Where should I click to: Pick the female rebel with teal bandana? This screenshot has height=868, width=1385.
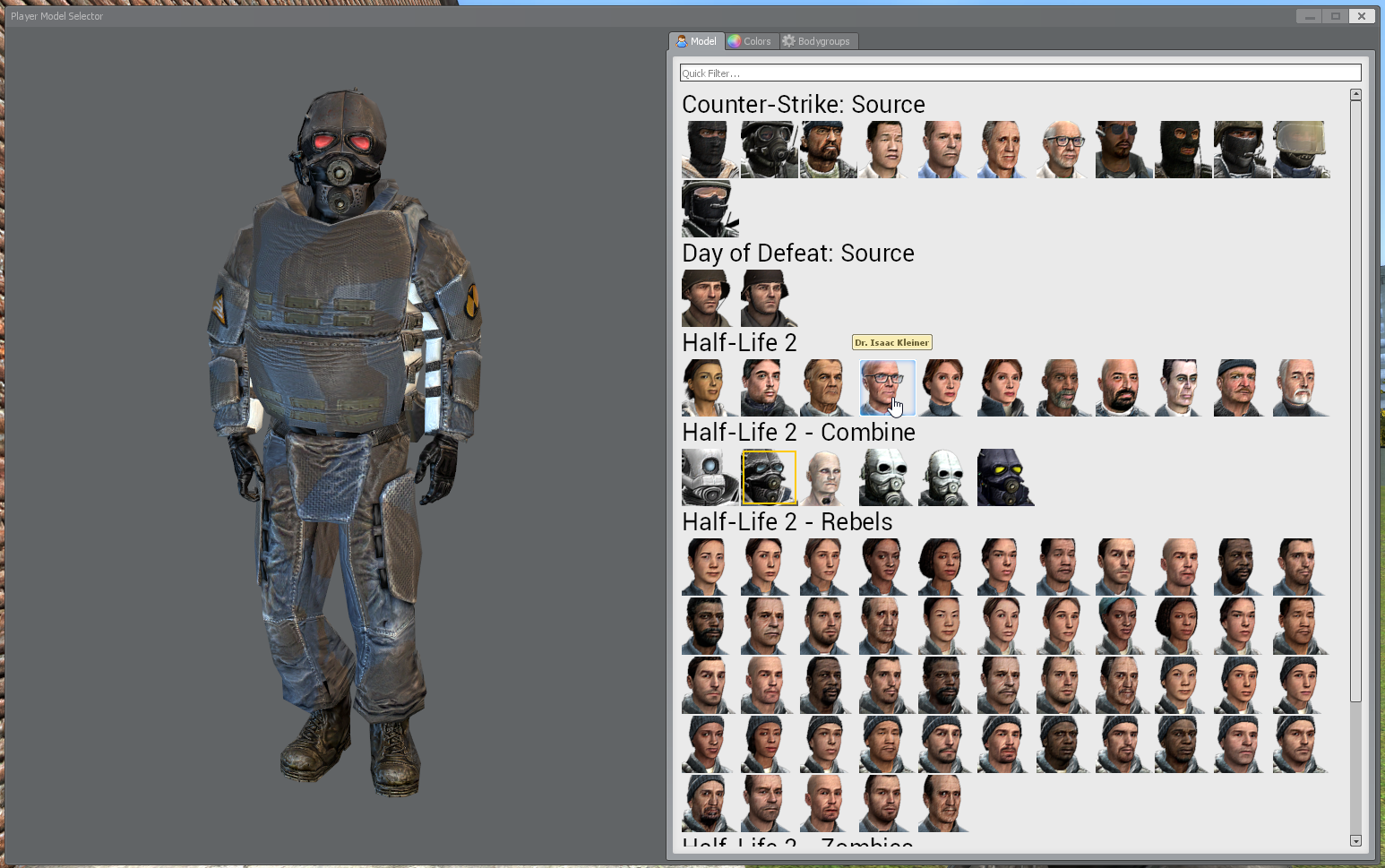point(1124,626)
